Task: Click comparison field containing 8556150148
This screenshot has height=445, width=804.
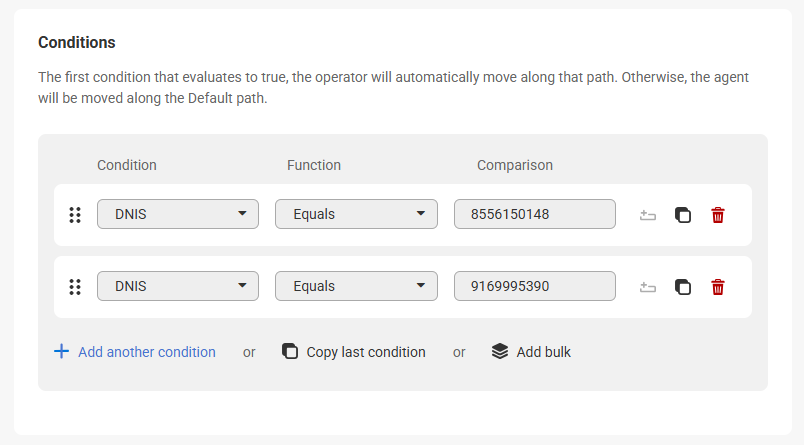Action: pyautogui.click(x=534, y=214)
